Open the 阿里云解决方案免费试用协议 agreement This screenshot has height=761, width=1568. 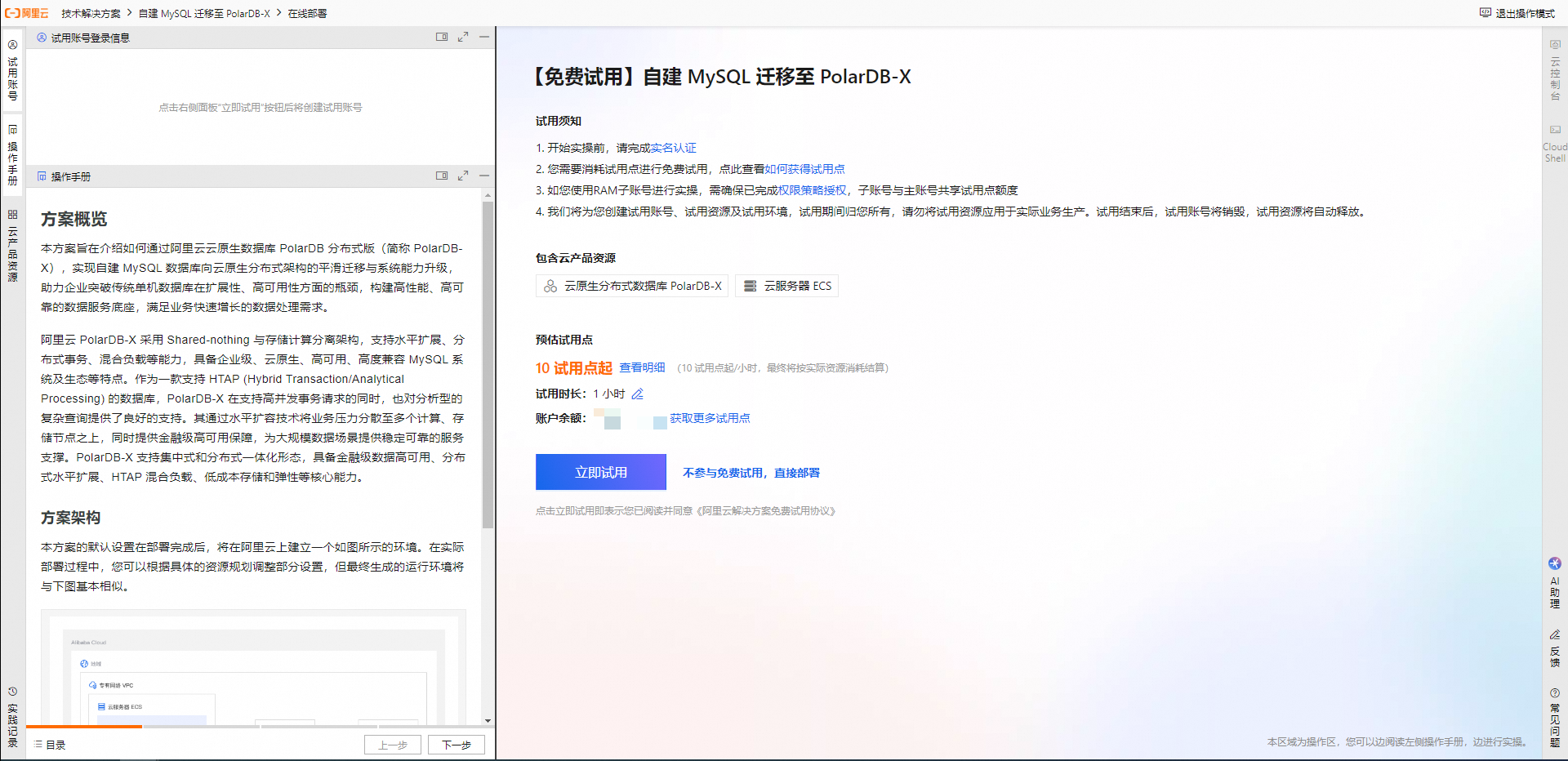[766, 511]
